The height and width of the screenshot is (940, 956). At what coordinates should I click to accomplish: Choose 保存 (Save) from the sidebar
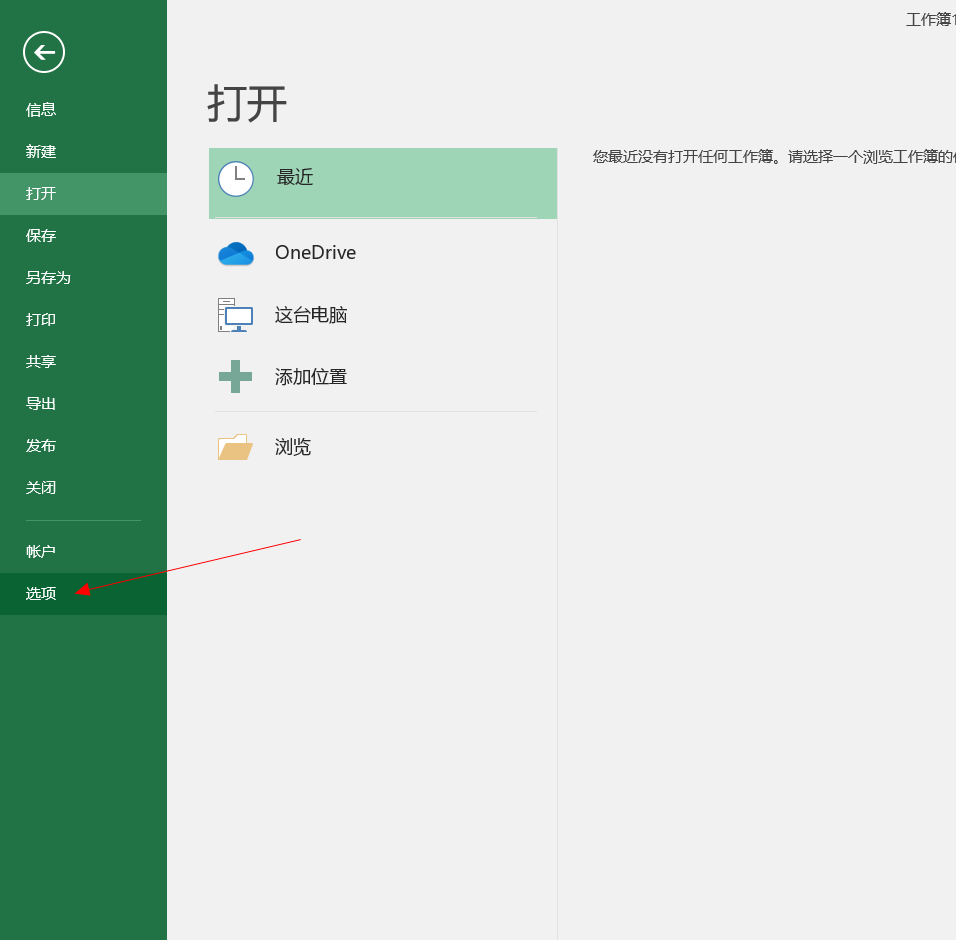41,236
